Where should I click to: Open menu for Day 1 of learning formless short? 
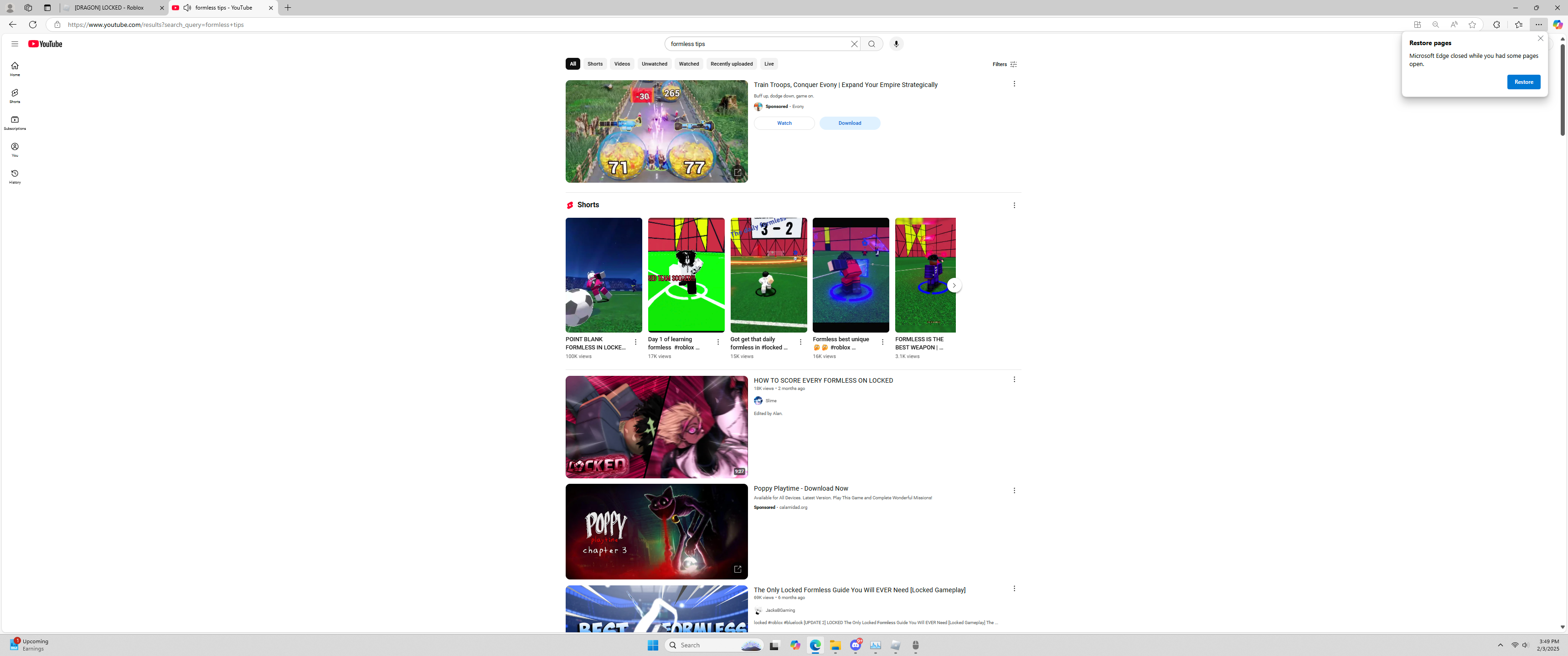718,342
